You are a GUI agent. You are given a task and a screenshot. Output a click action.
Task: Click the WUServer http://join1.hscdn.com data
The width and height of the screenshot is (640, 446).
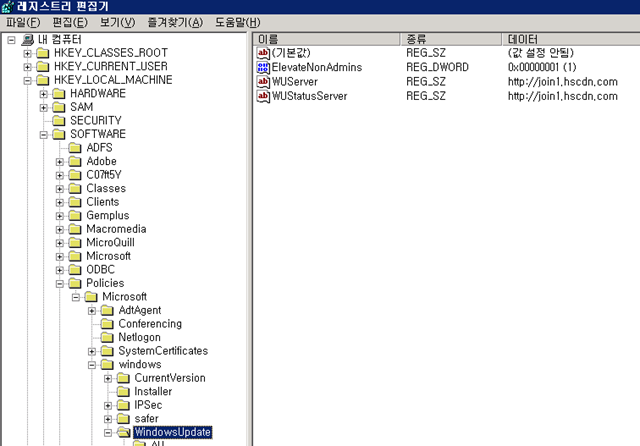pyautogui.click(x=562, y=82)
